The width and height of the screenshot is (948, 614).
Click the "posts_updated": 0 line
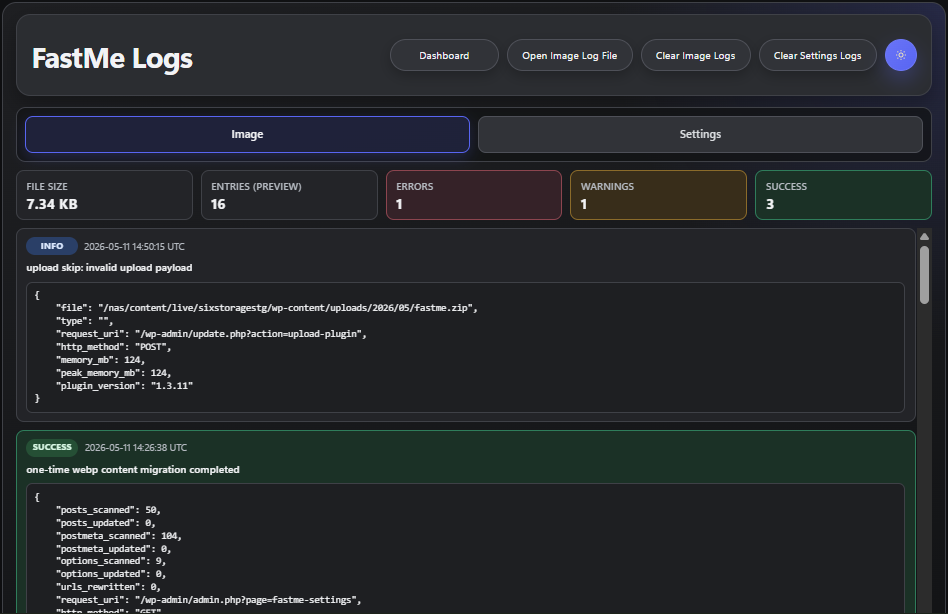[106, 523]
